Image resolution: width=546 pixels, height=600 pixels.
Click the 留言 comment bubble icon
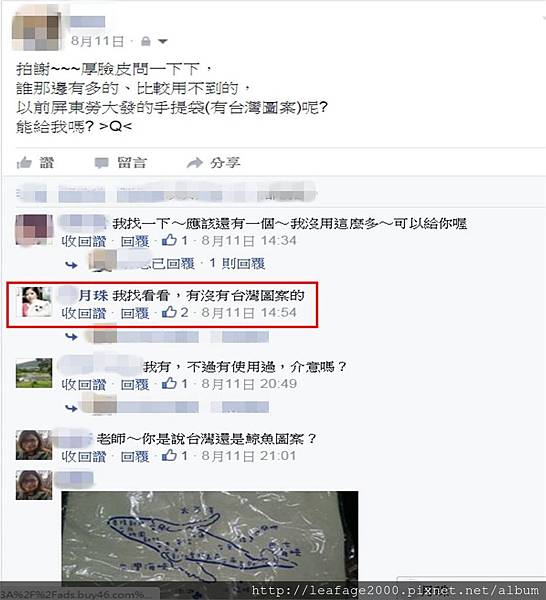[x=102, y=163]
